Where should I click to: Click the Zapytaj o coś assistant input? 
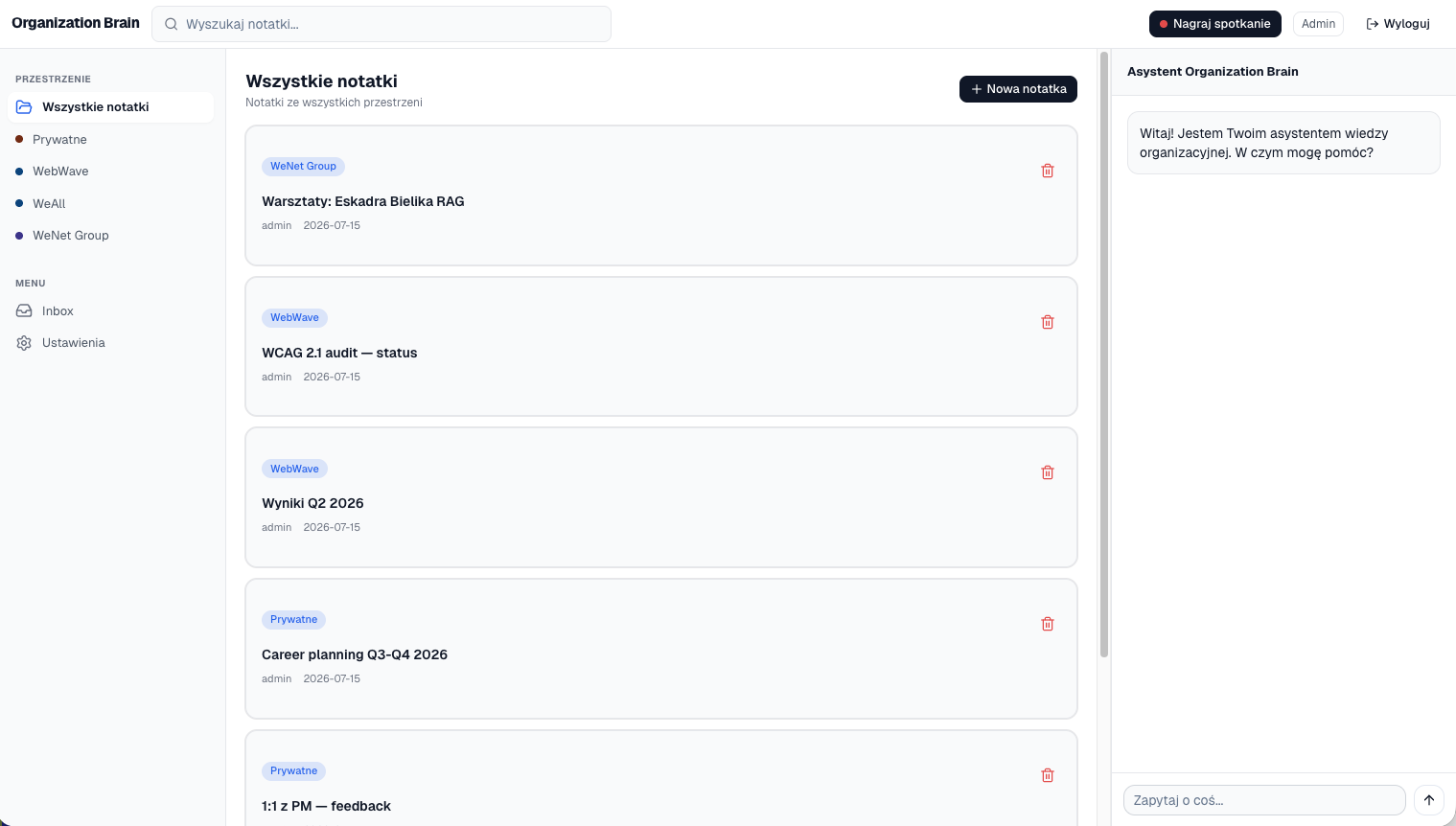coord(1264,800)
